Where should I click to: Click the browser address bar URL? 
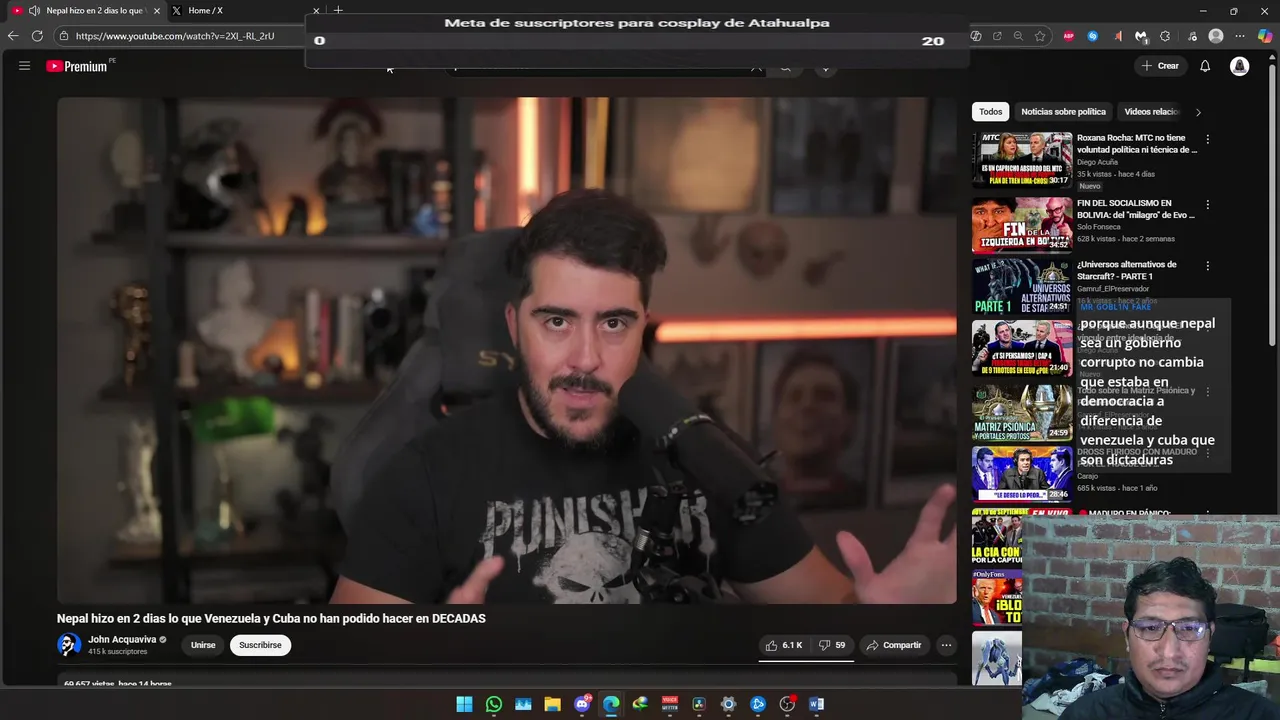[x=175, y=36]
